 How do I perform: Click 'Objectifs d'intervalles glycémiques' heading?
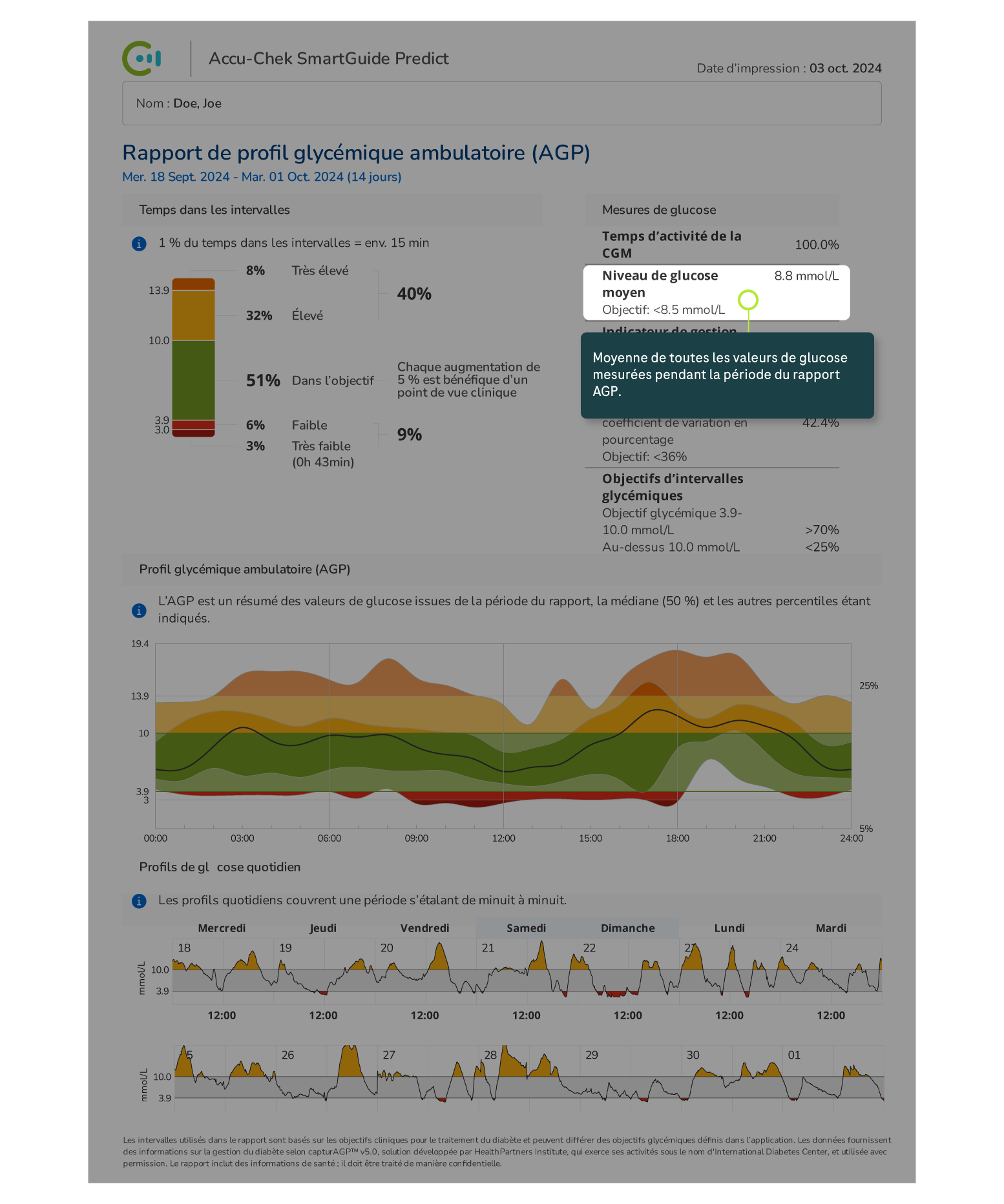[x=673, y=487]
